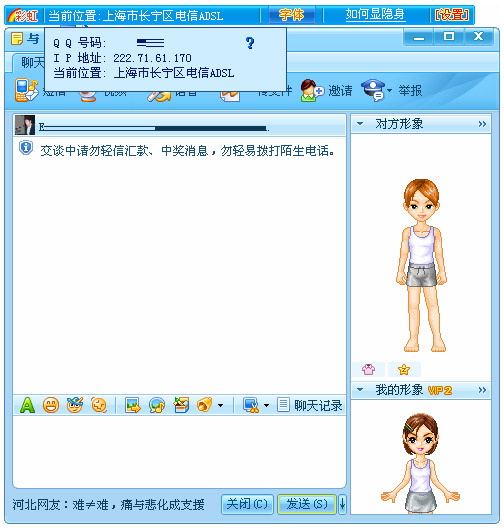504x528 pixels.
Task: Click the music share icon
Action: click(x=157, y=405)
